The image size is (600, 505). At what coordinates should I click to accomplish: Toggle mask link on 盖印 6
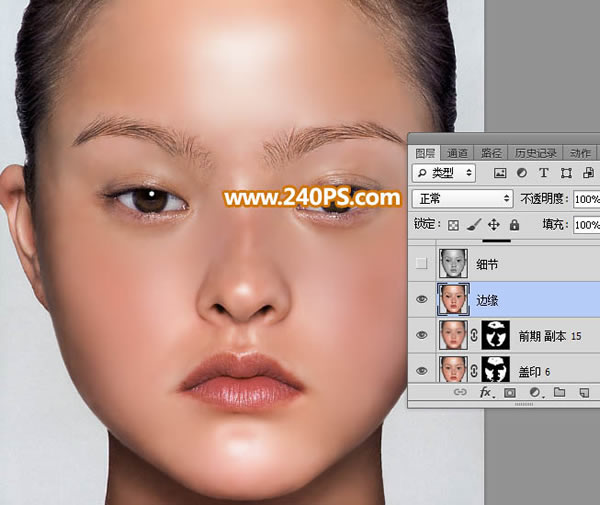(x=474, y=371)
